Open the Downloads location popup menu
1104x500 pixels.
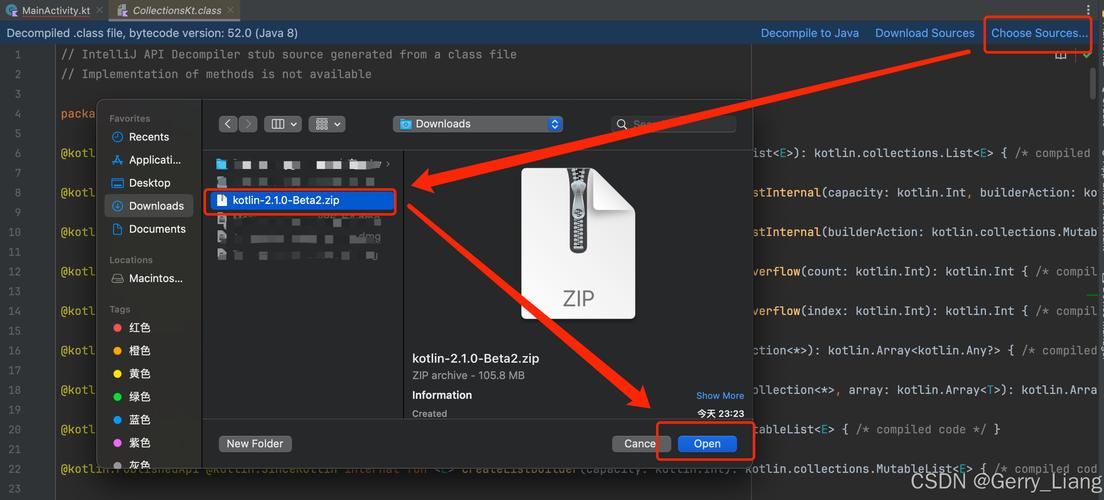(478, 124)
